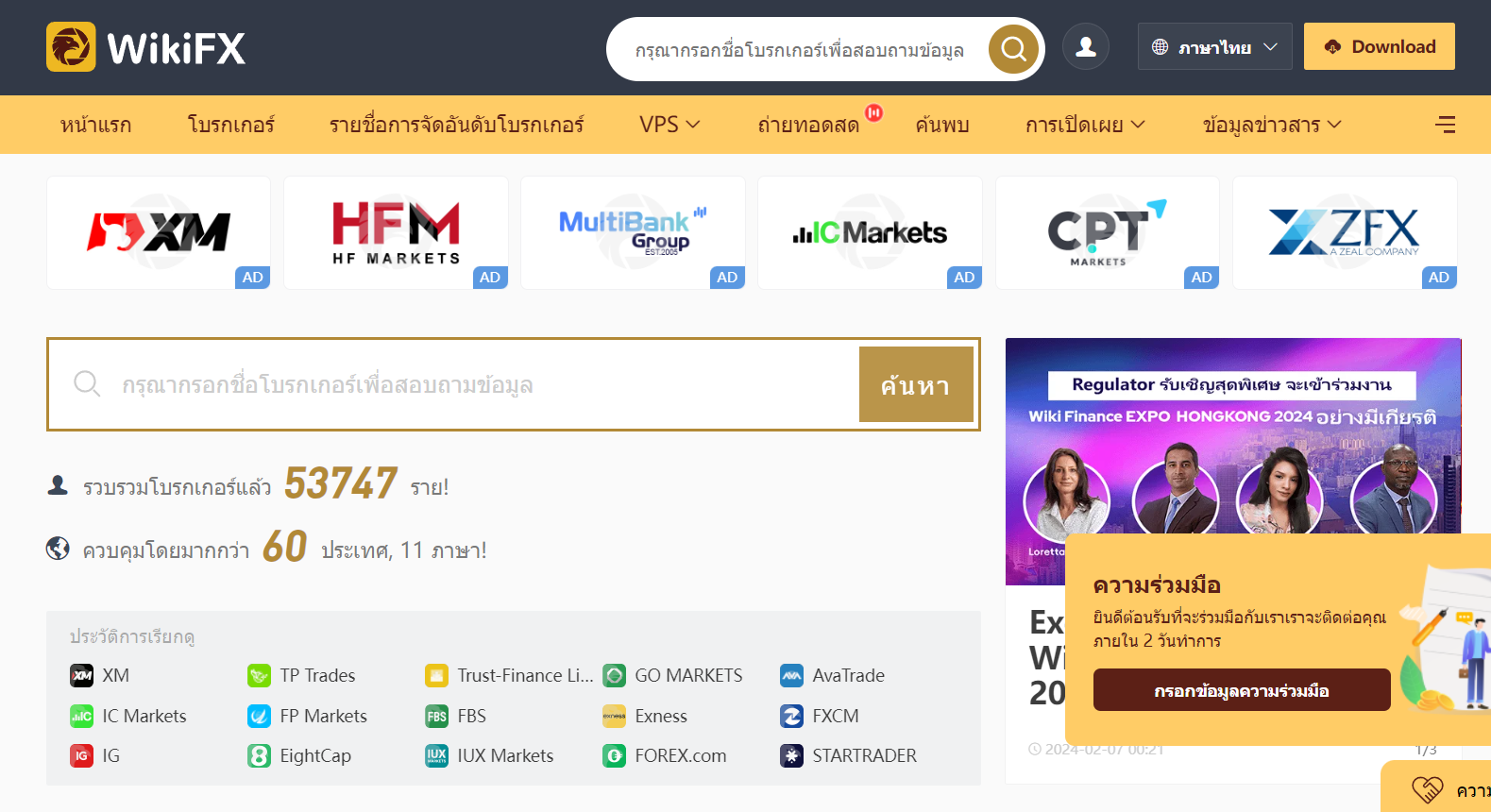
Task: Open the IUX Markets broker link
Action: pos(505,755)
